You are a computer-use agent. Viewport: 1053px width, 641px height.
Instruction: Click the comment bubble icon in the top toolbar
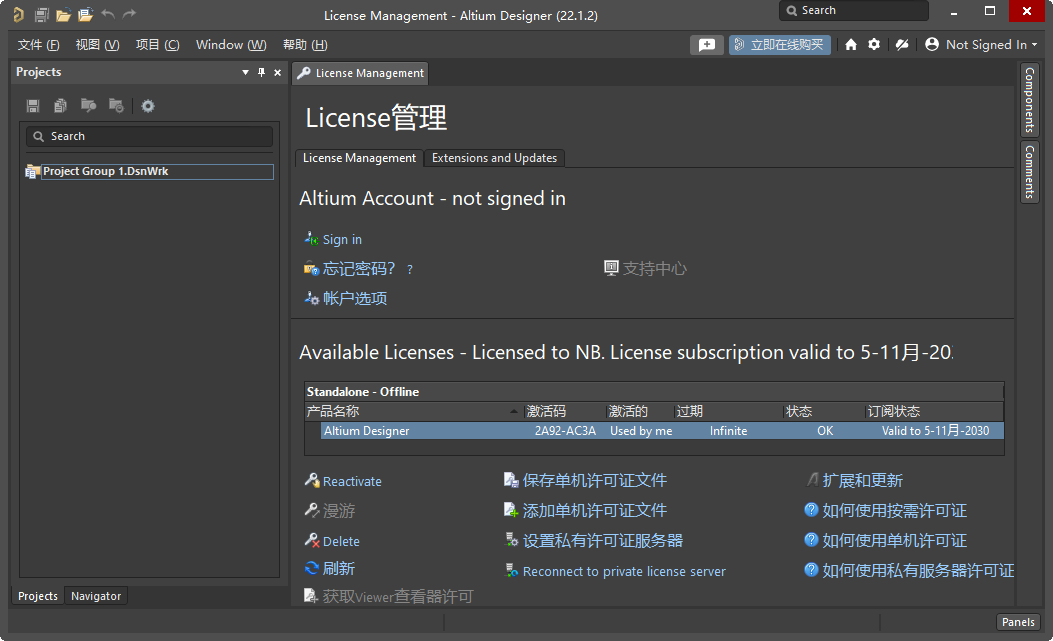pyautogui.click(x=707, y=44)
